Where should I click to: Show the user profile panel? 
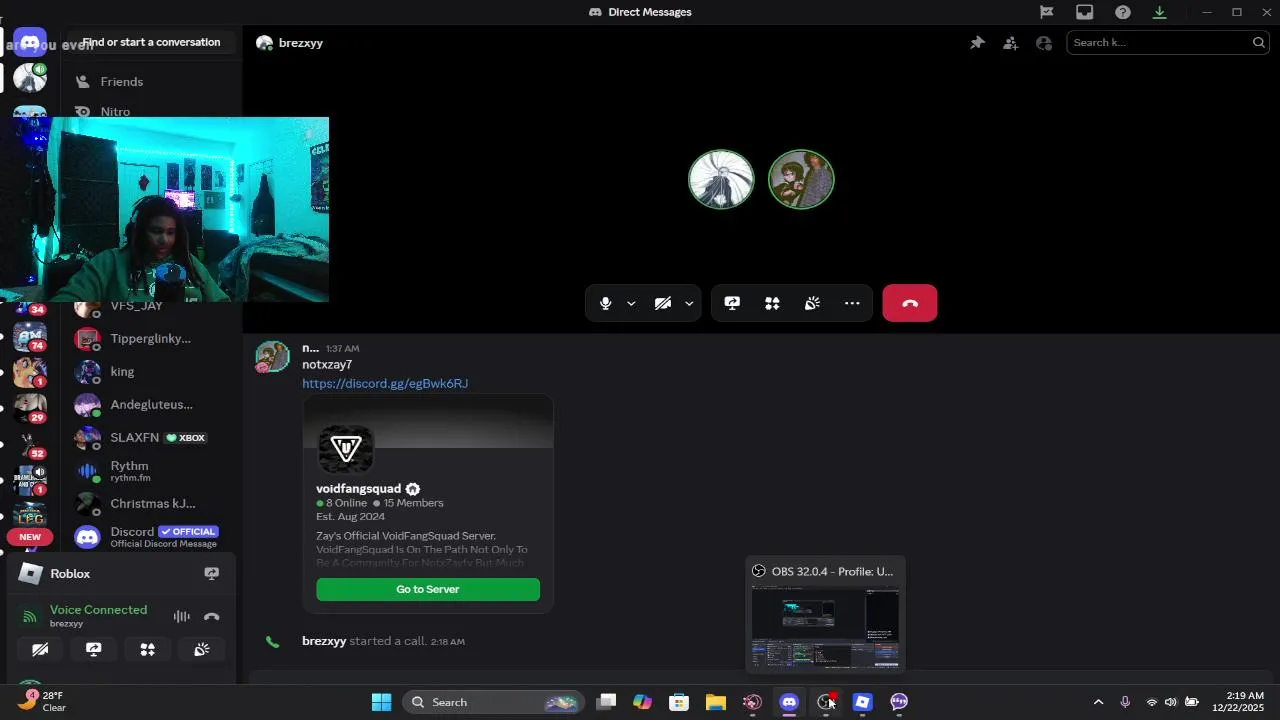[x=1044, y=43]
